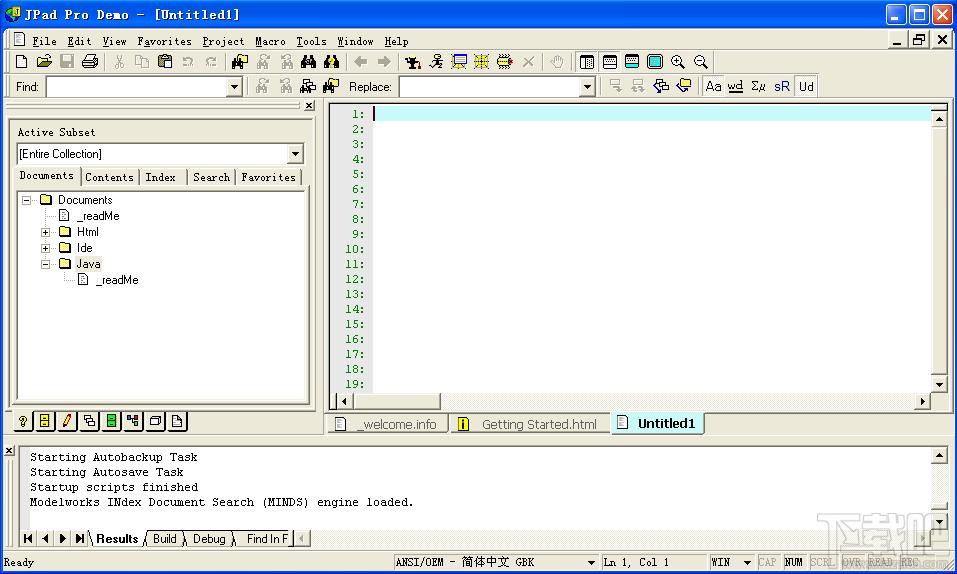This screenshot has width=957, height=574.
Task: Open the Find field dropdown arrow
Action: click(x=234, y=87)
